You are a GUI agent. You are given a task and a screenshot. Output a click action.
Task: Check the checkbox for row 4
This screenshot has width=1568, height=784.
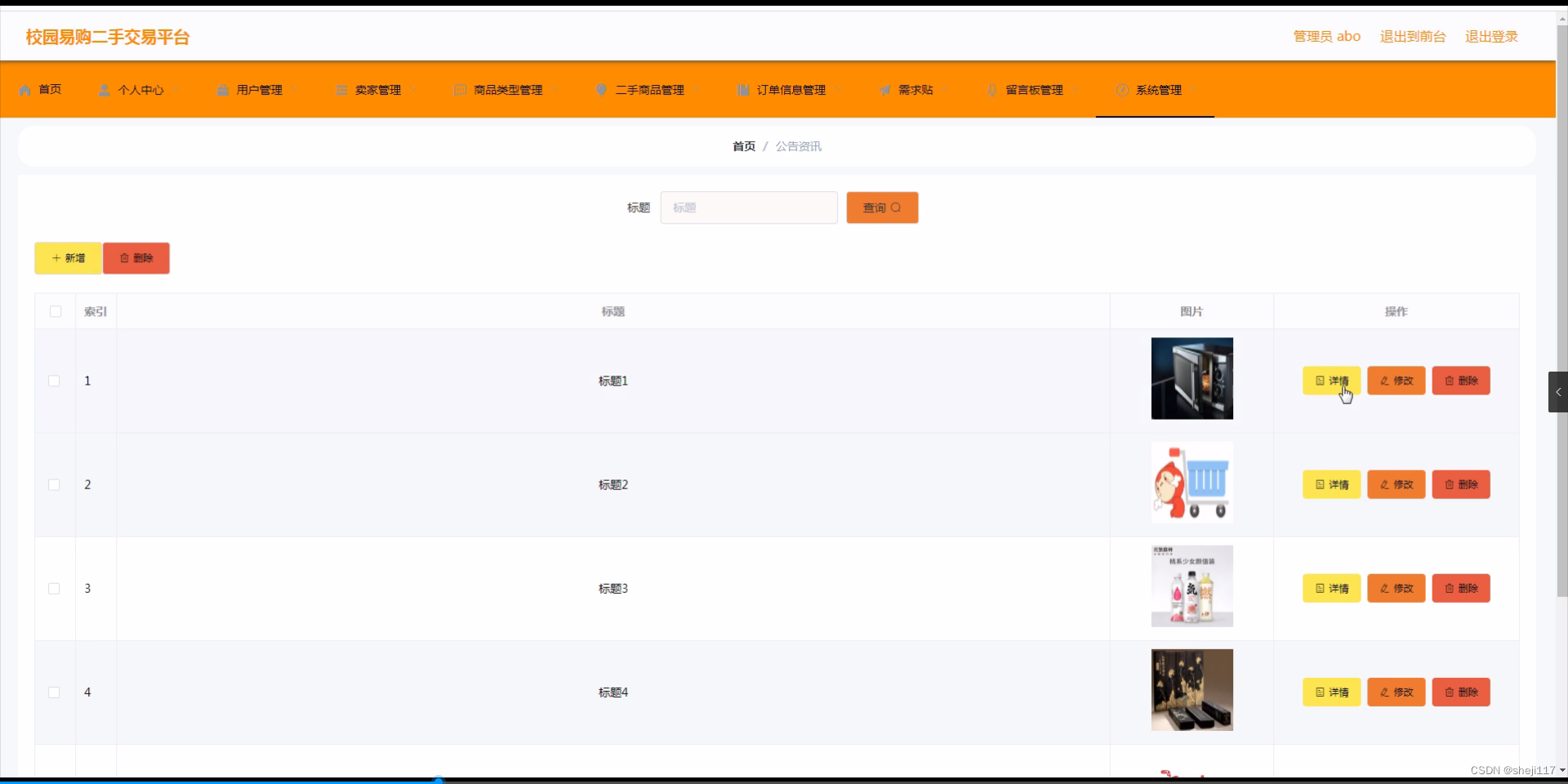54,692
